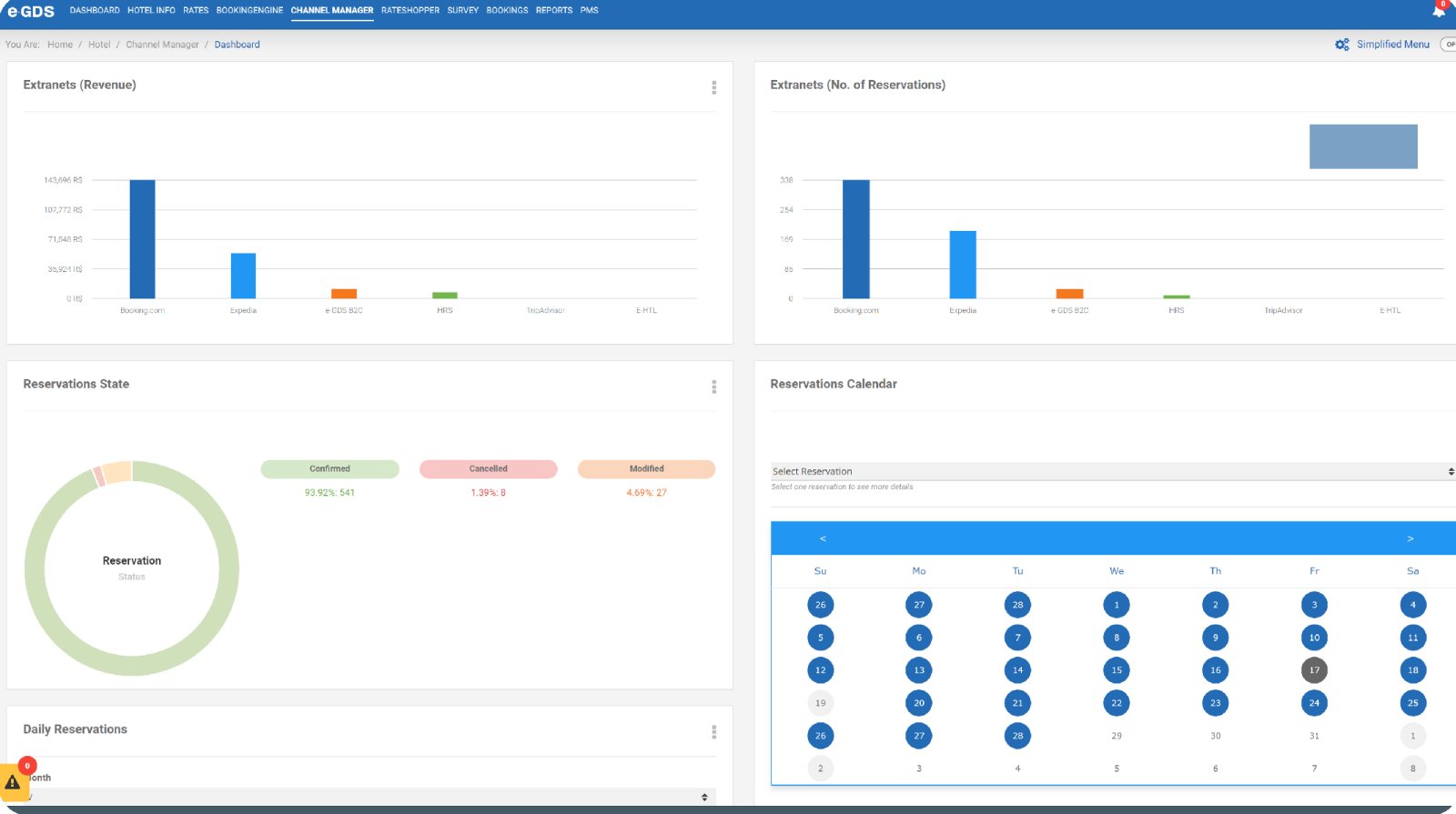Open the Dashboard menu

[95, 11]
